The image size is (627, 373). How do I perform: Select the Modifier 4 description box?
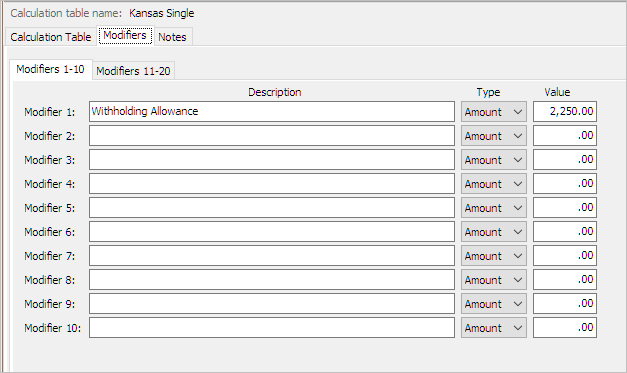point(272,184)
